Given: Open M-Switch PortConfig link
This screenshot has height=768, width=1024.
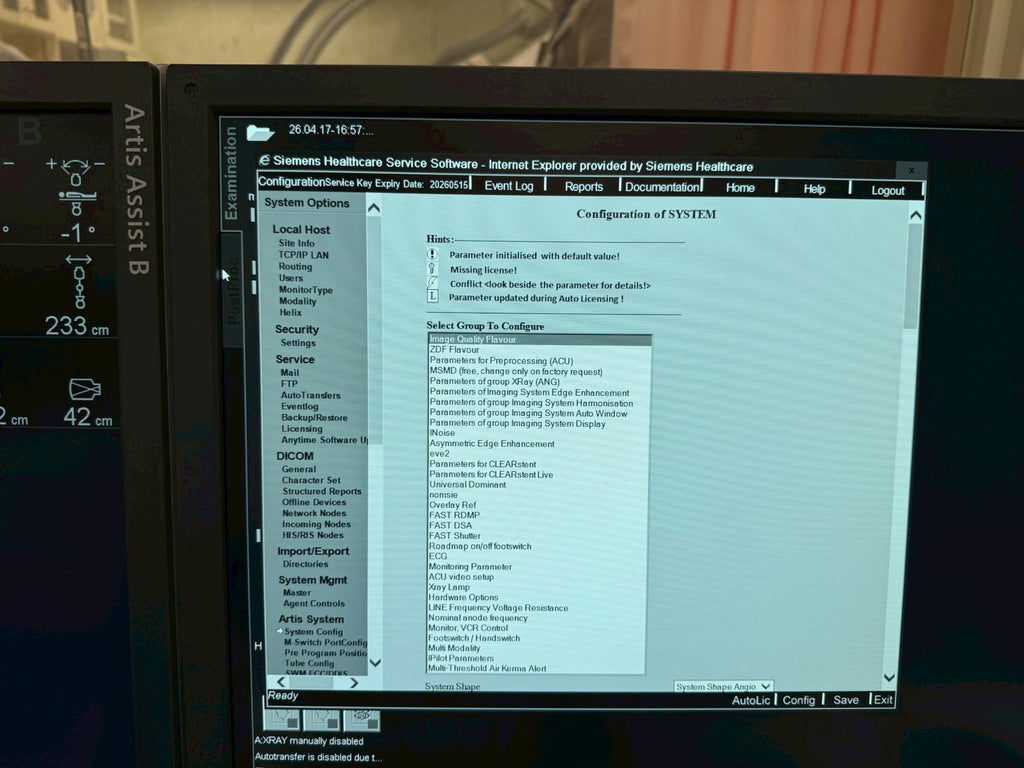Looking at the screenshot, I should click(325, 642).
